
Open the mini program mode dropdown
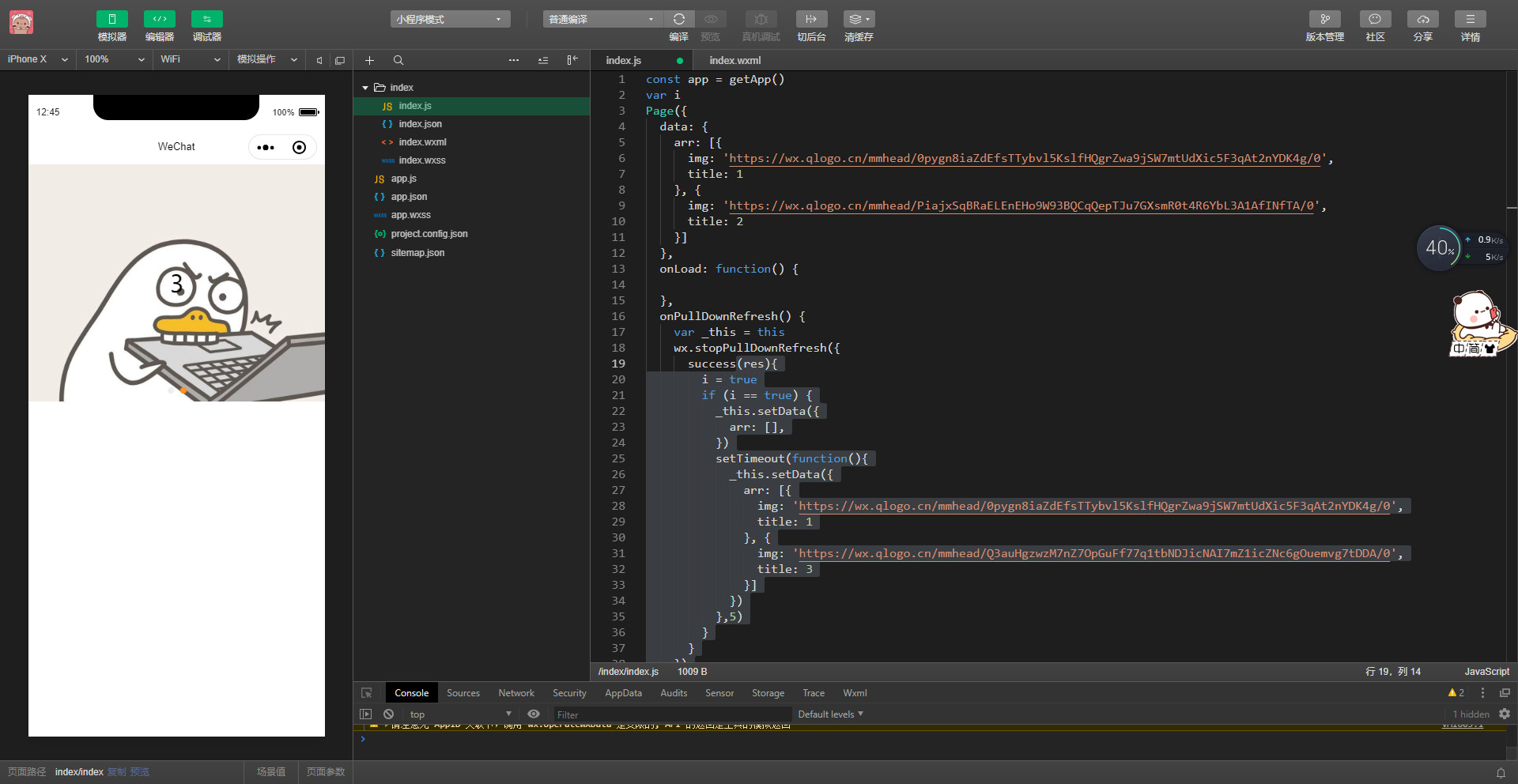pyautogui.click(x=449, y=19)
